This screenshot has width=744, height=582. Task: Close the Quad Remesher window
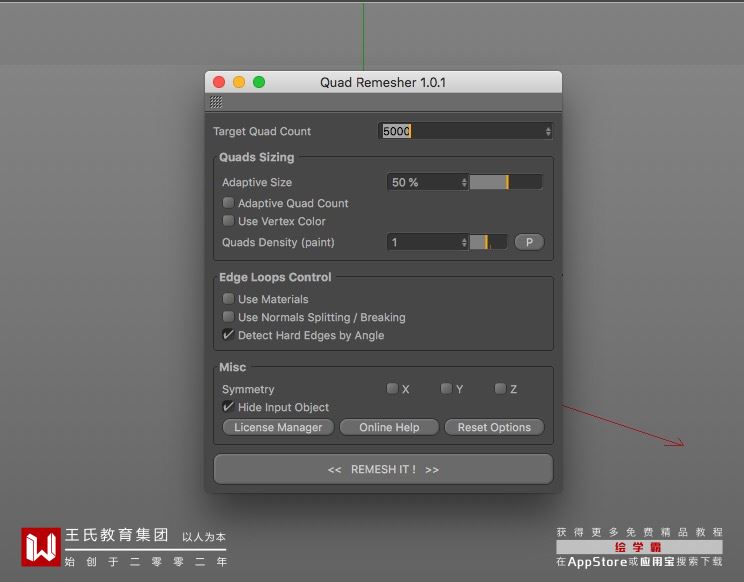point(219,82)
